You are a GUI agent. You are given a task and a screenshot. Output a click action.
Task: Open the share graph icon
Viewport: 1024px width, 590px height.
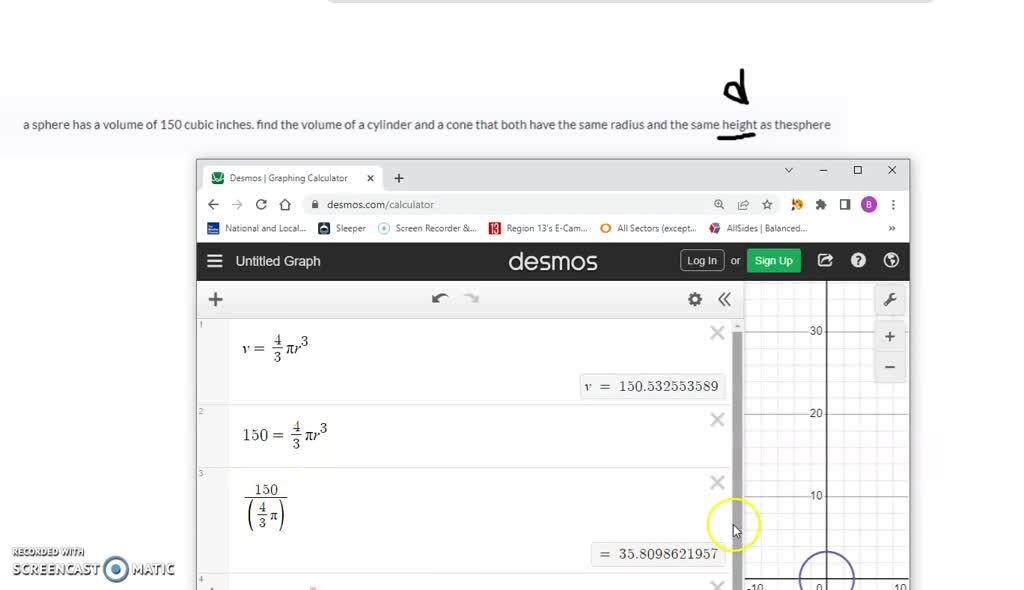pos(825,260)
